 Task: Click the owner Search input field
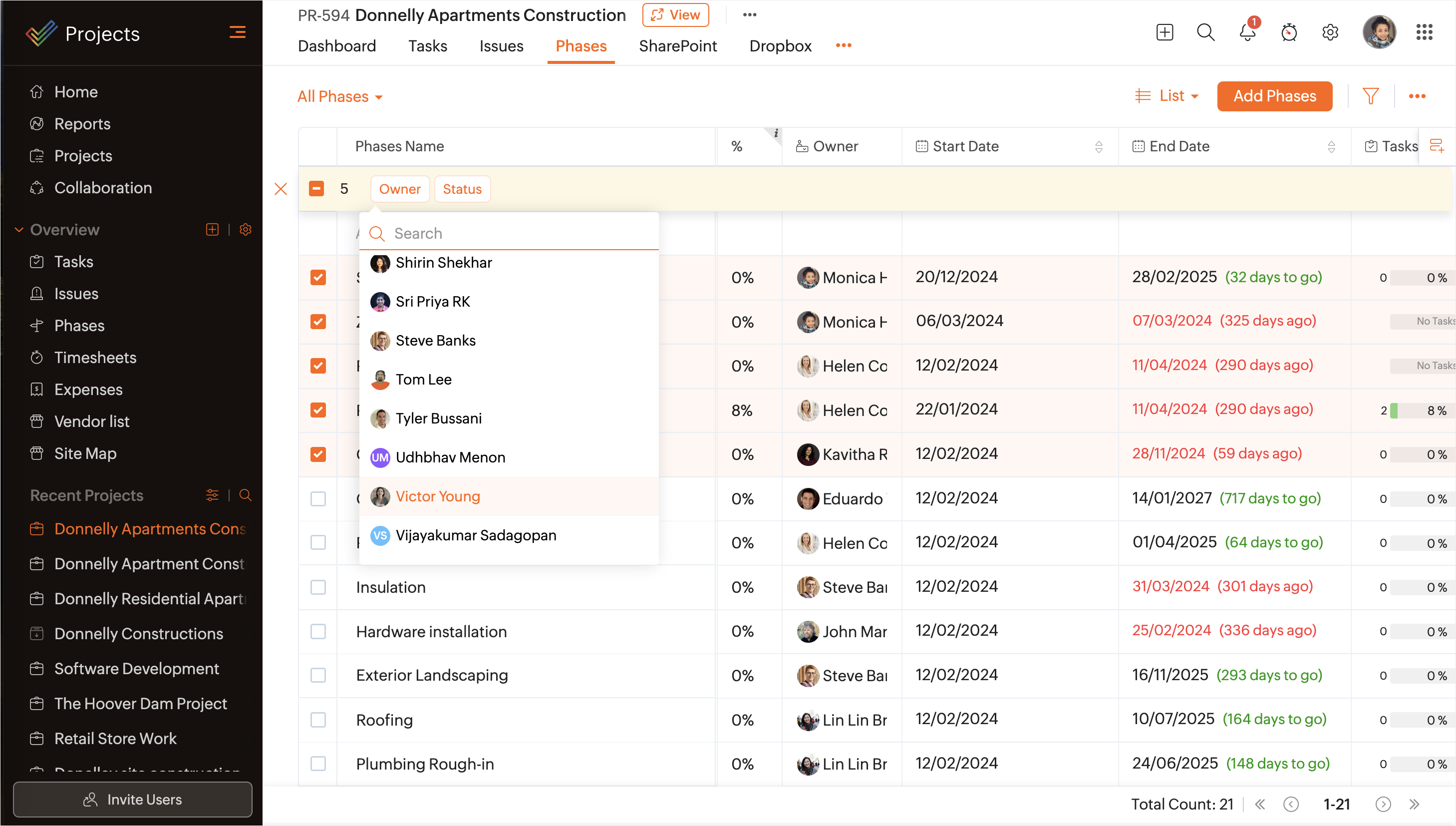[x=522, y=233]
